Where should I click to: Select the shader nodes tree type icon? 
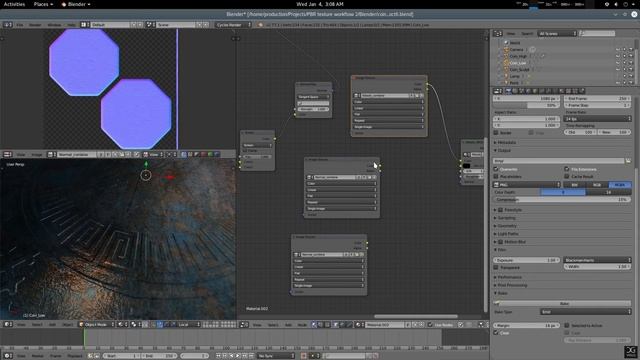(314, 324)
